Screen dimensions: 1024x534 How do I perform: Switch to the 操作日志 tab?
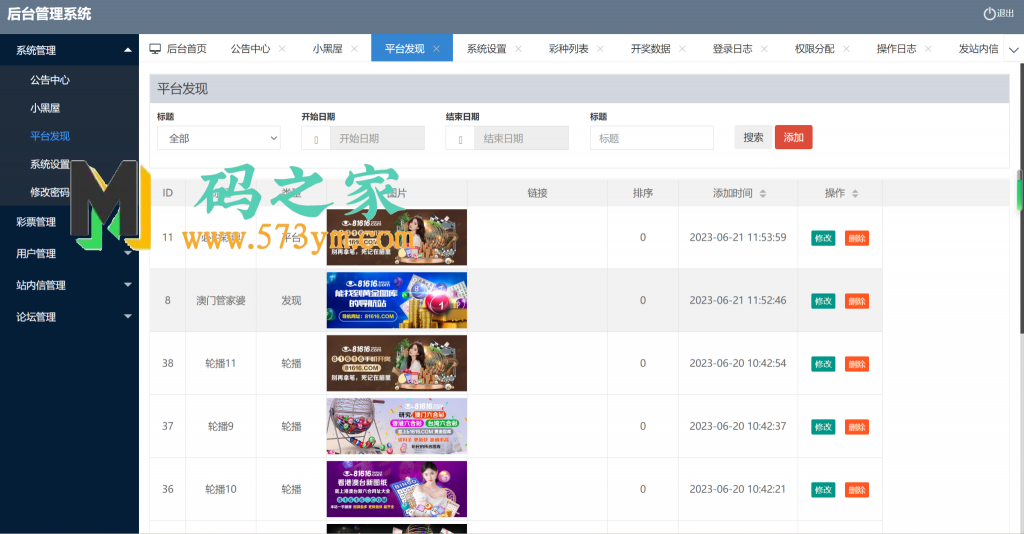[896, 49]
